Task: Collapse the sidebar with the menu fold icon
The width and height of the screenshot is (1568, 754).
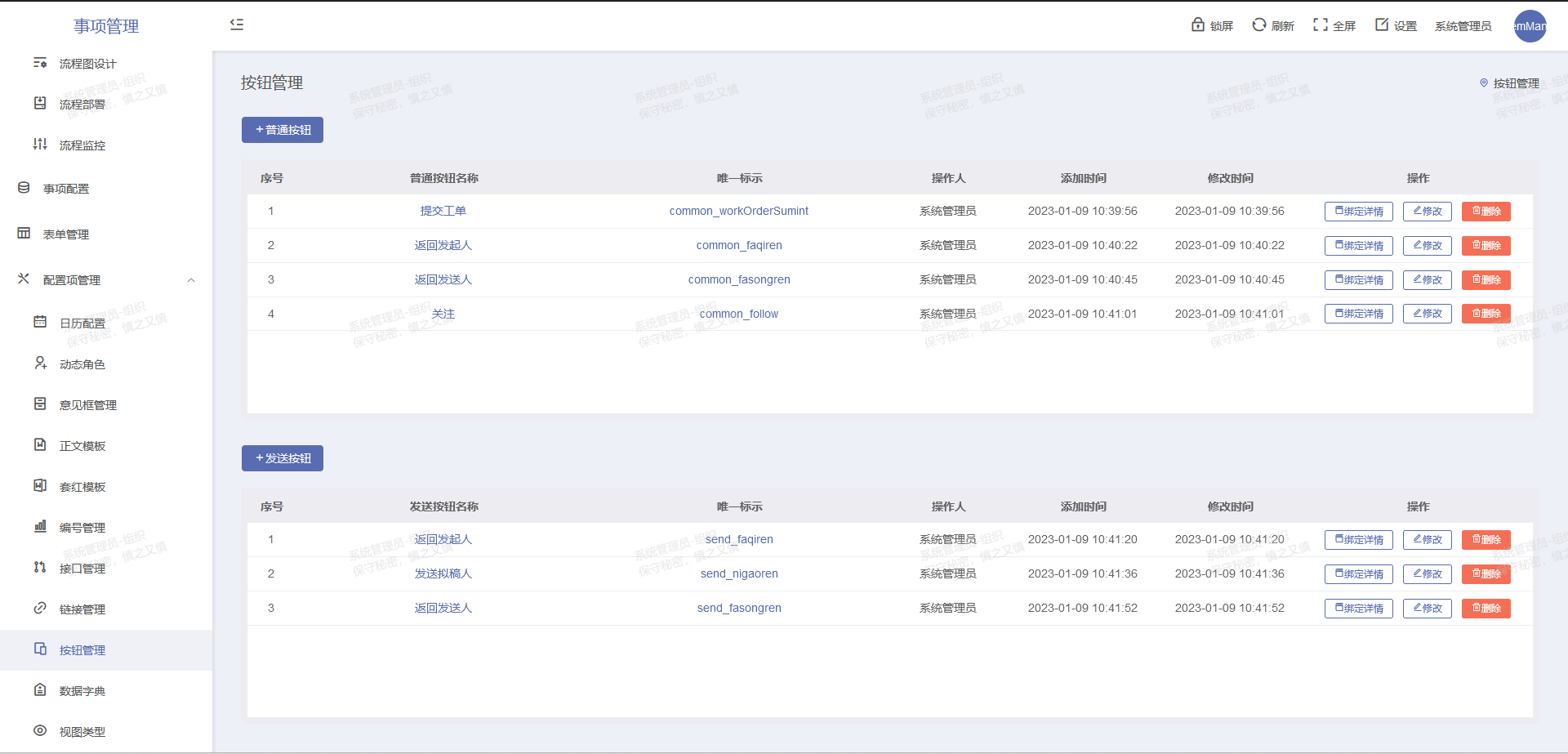Action: click(237, 25)
